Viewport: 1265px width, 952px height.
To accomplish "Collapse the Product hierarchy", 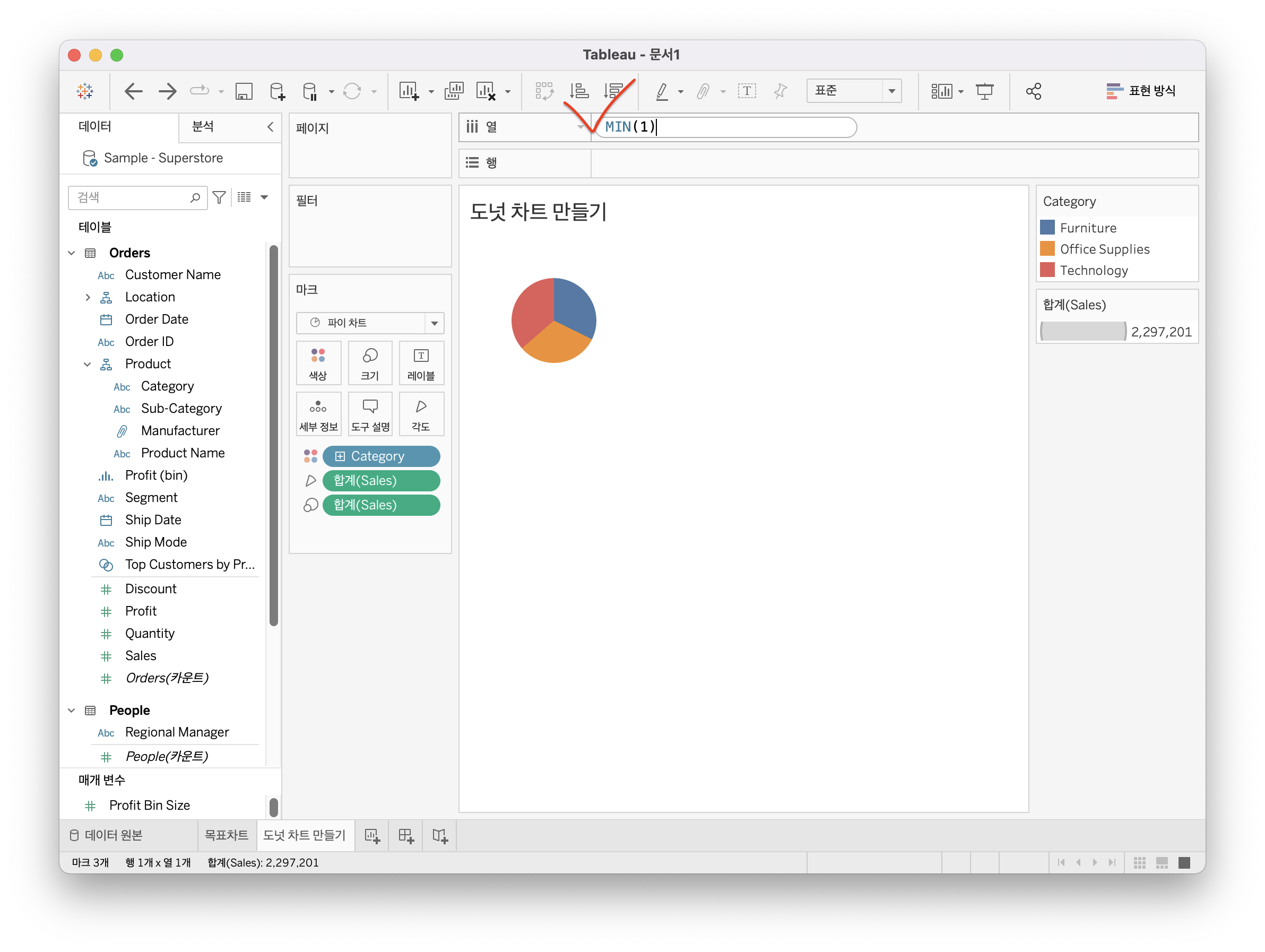I will (88, 364).
